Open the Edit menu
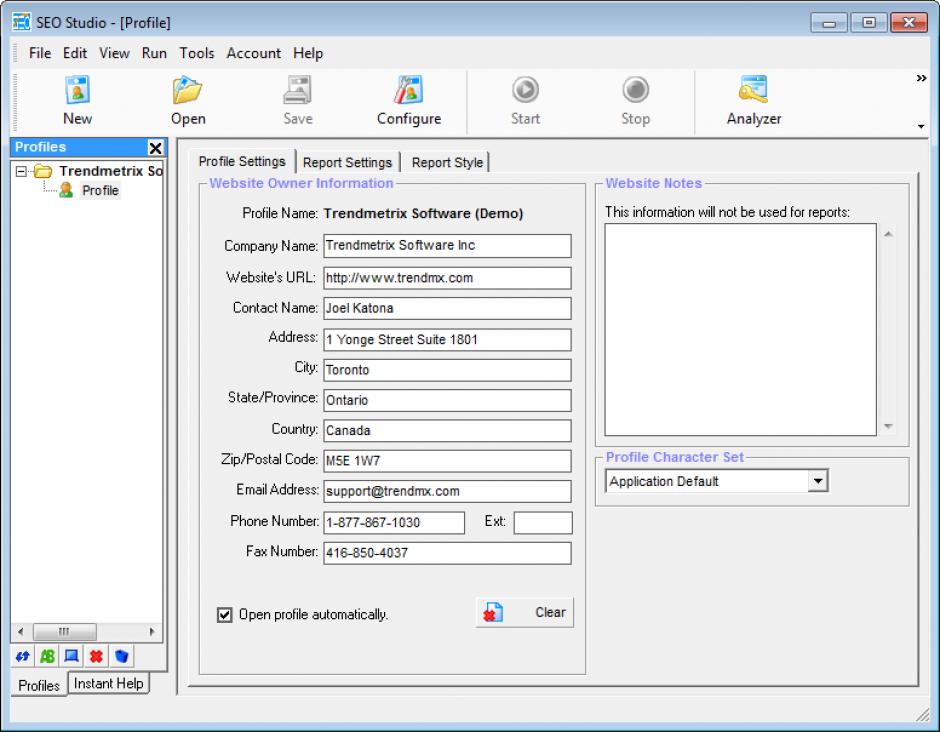940x732 pixels. (75, 53)
